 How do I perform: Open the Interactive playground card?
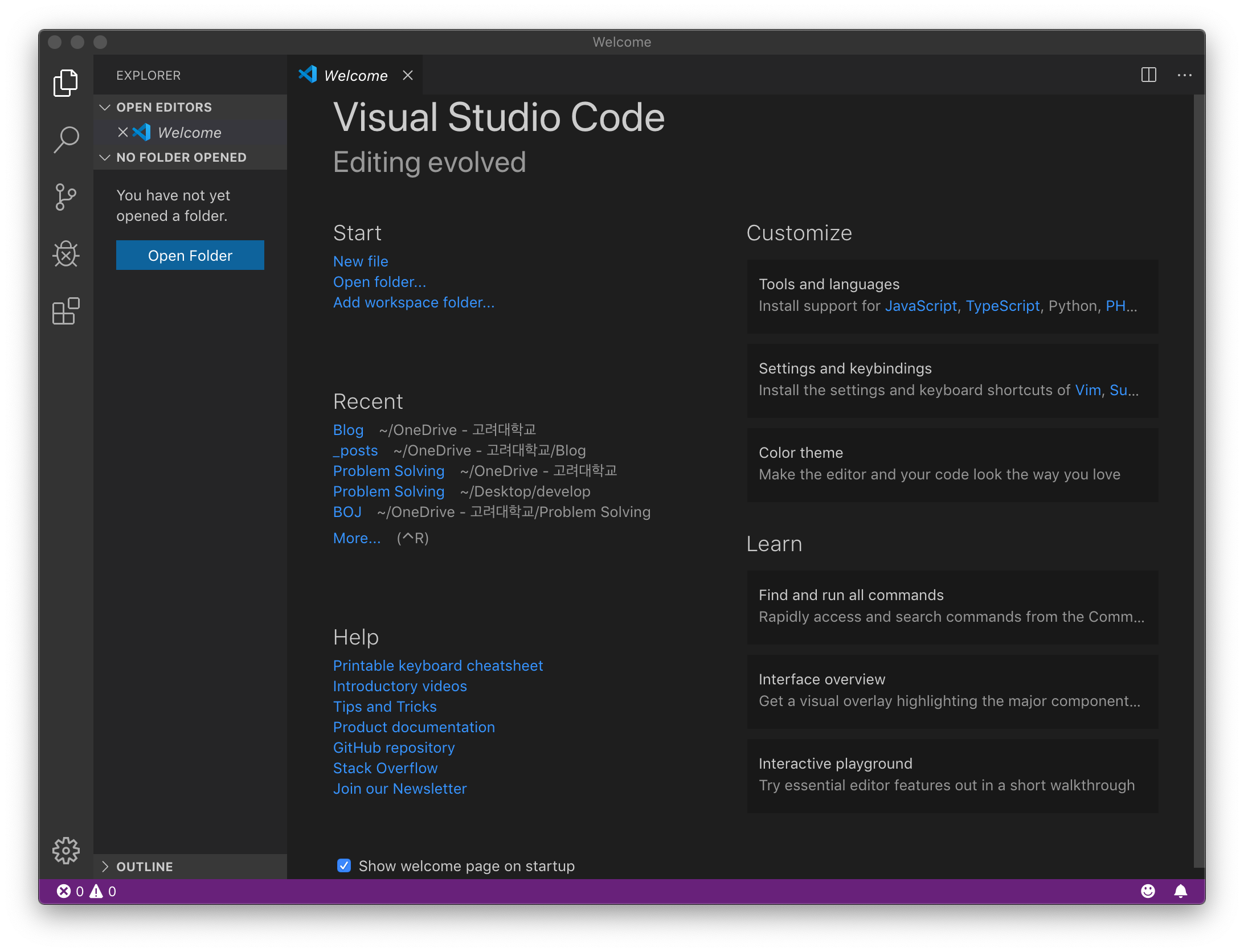[x=952, y=775]
